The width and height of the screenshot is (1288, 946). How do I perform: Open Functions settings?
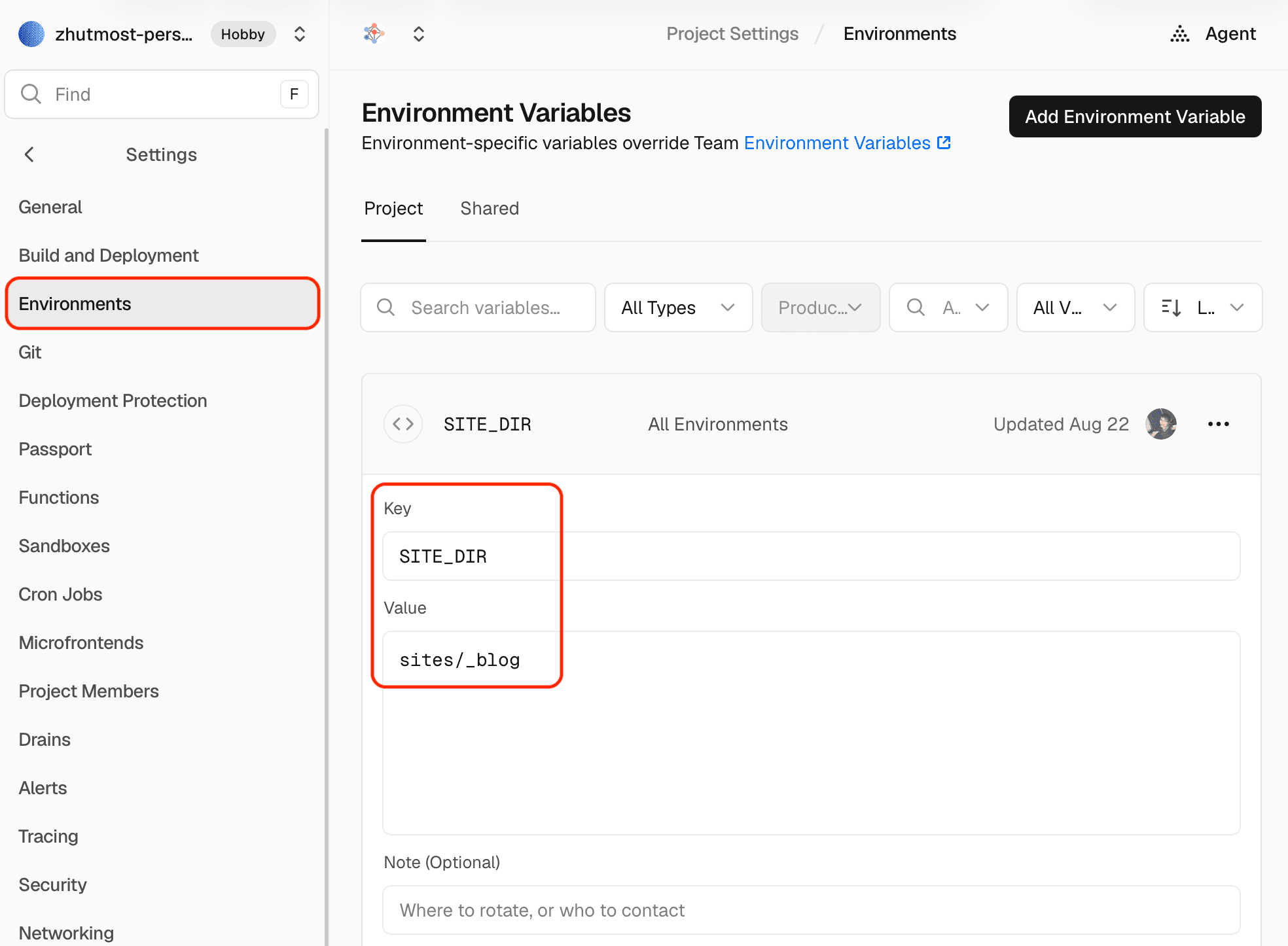click(59, 497)
